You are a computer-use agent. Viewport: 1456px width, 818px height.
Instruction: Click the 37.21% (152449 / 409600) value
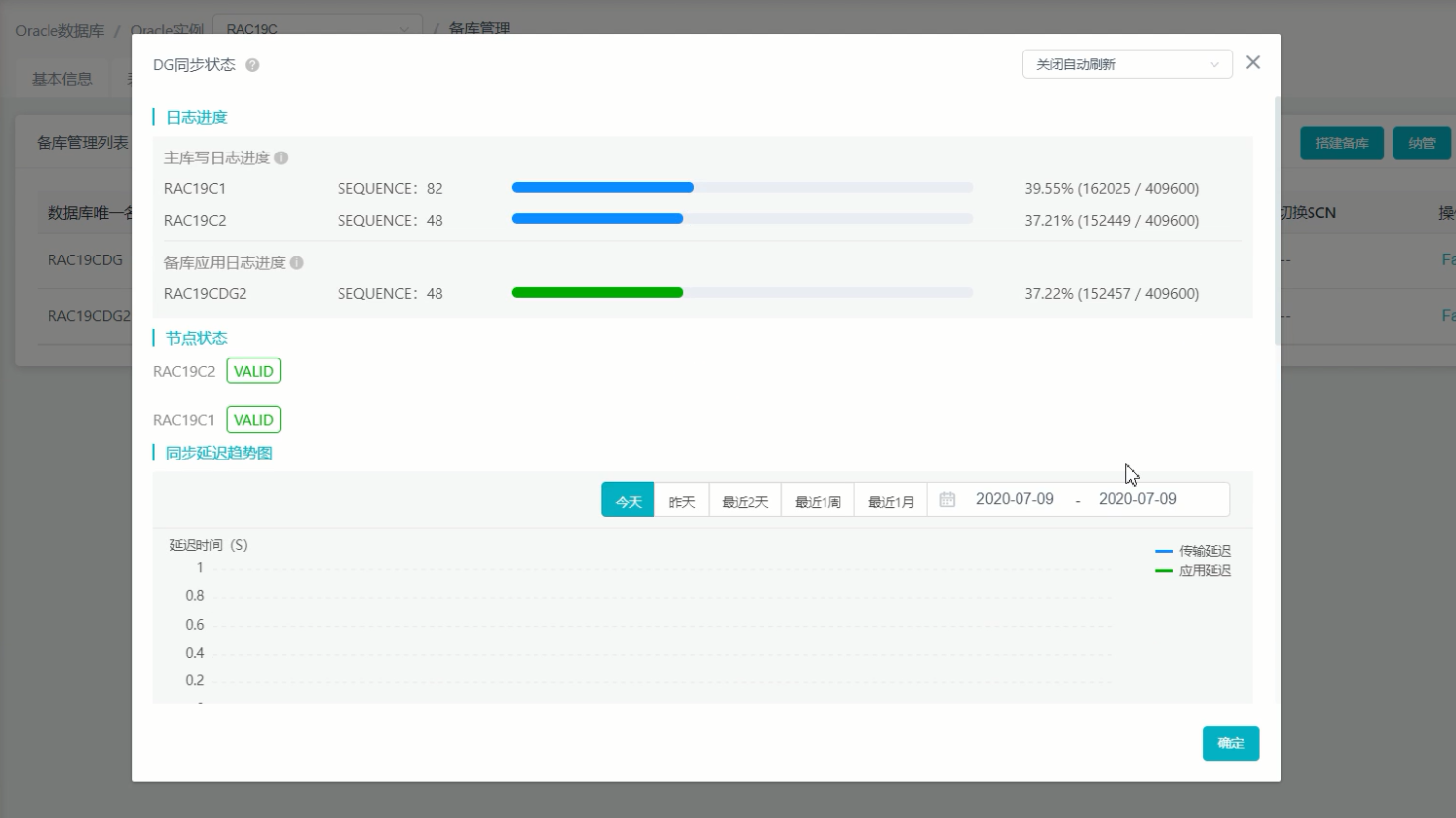coord(1112,220)
